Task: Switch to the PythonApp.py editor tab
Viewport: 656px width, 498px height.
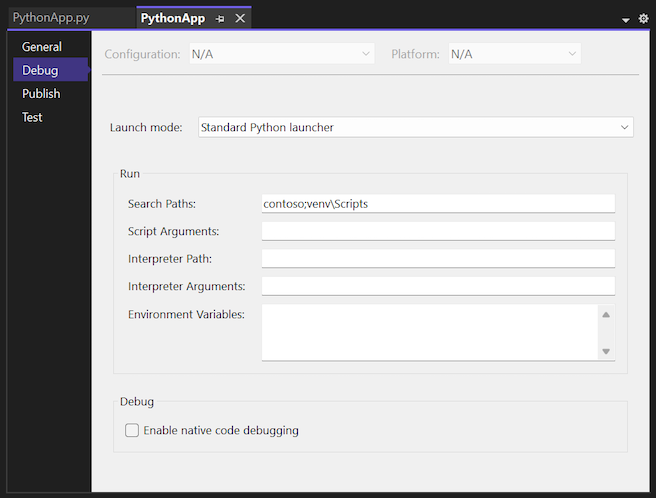Action: point(52,19)
